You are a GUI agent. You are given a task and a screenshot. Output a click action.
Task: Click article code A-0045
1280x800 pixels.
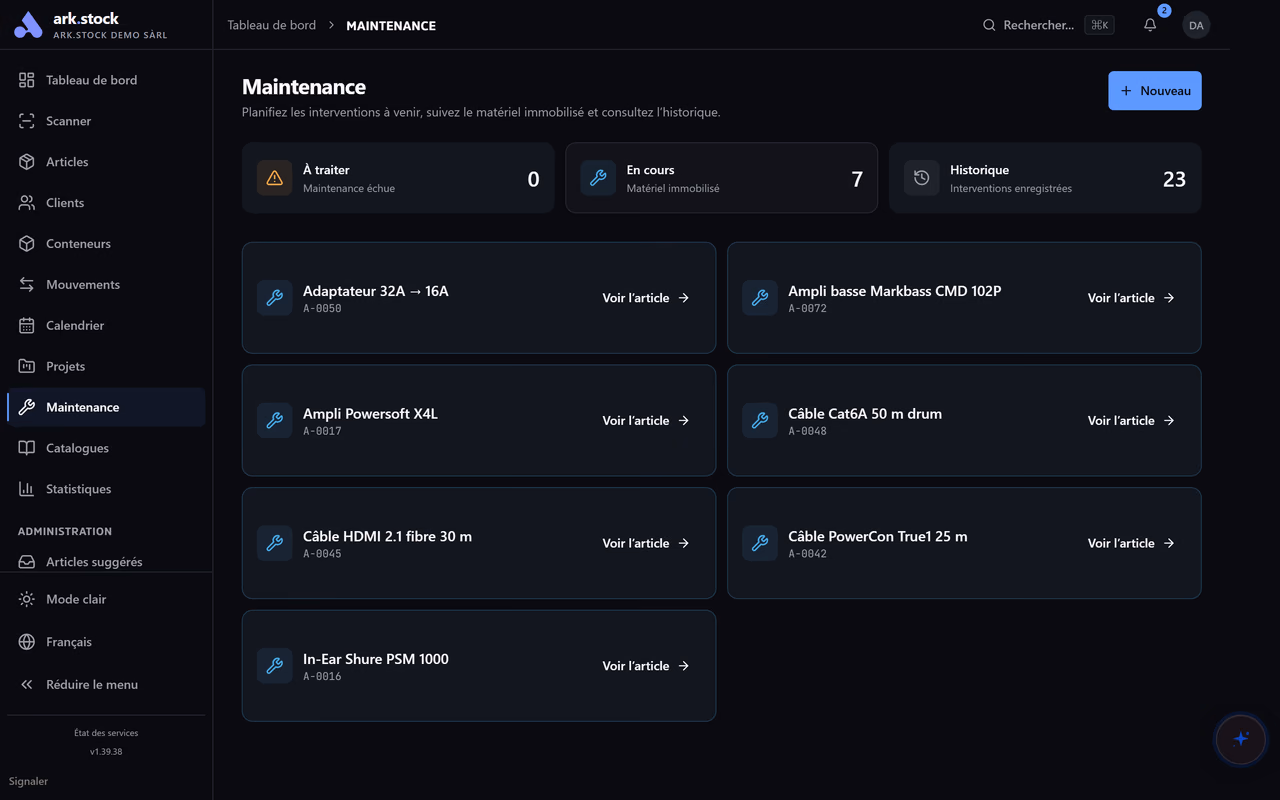coord(322,554)
